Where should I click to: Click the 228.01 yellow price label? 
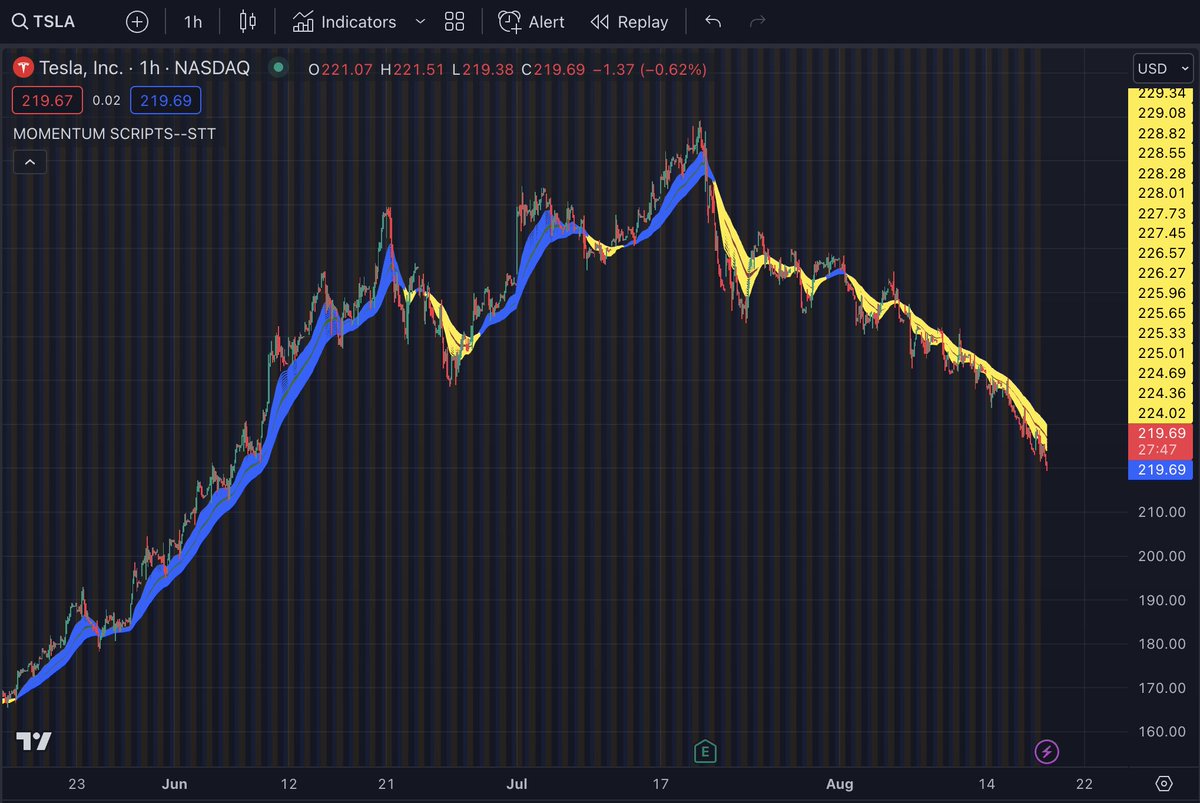(x=1159, y=193)
